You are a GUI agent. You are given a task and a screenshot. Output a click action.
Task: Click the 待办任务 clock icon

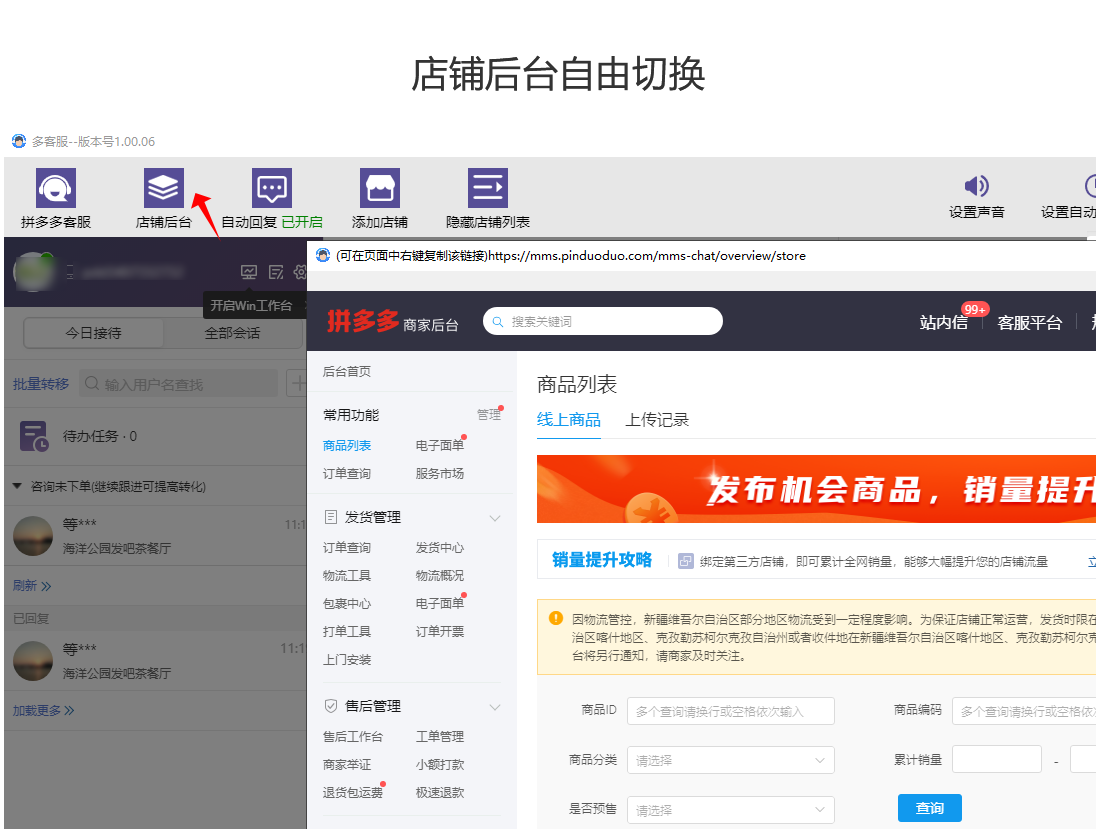(x=35, y=436)
